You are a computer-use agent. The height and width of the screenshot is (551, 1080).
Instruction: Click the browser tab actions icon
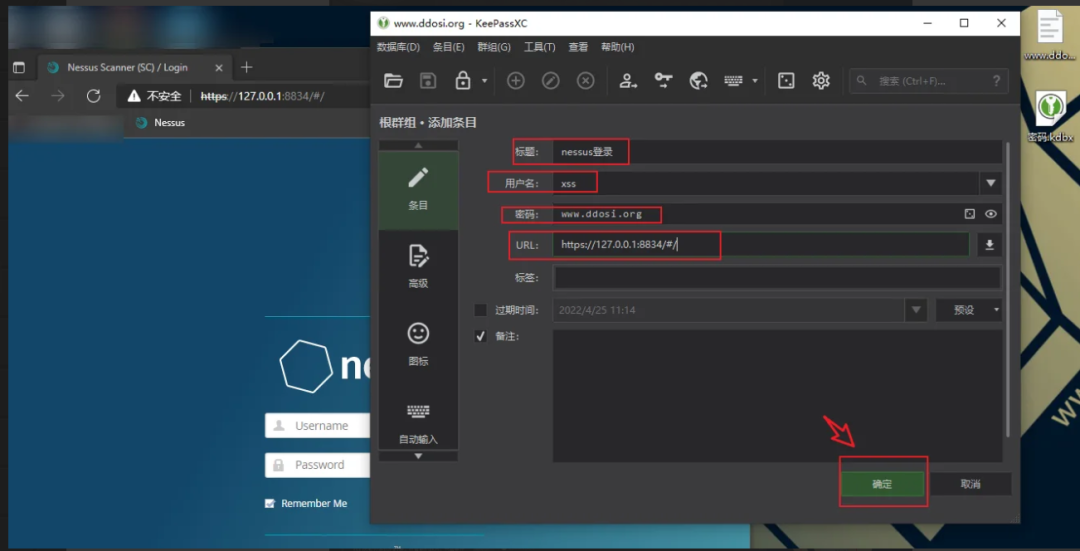click(x=19, y=67)
